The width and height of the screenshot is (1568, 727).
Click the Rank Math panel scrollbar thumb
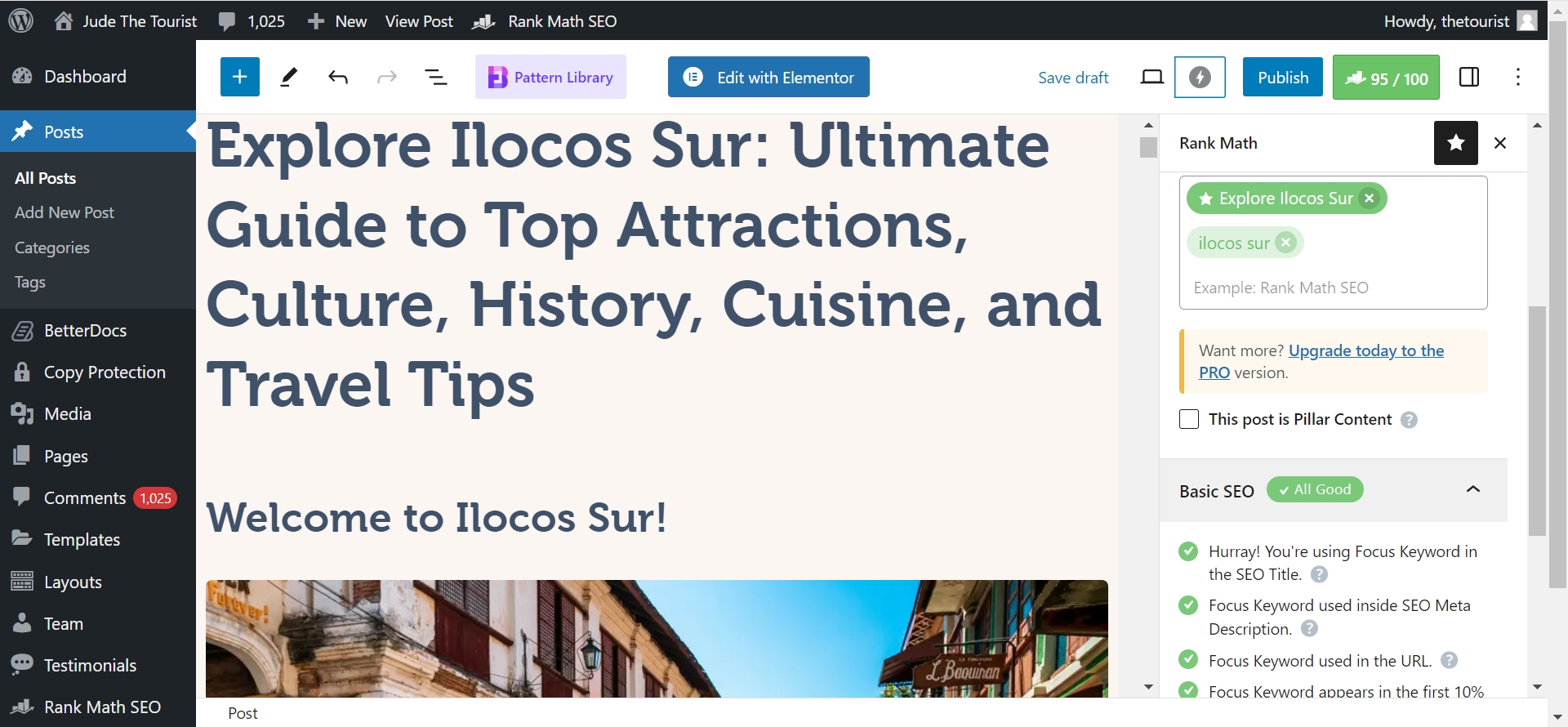(x=1537, y=421)
